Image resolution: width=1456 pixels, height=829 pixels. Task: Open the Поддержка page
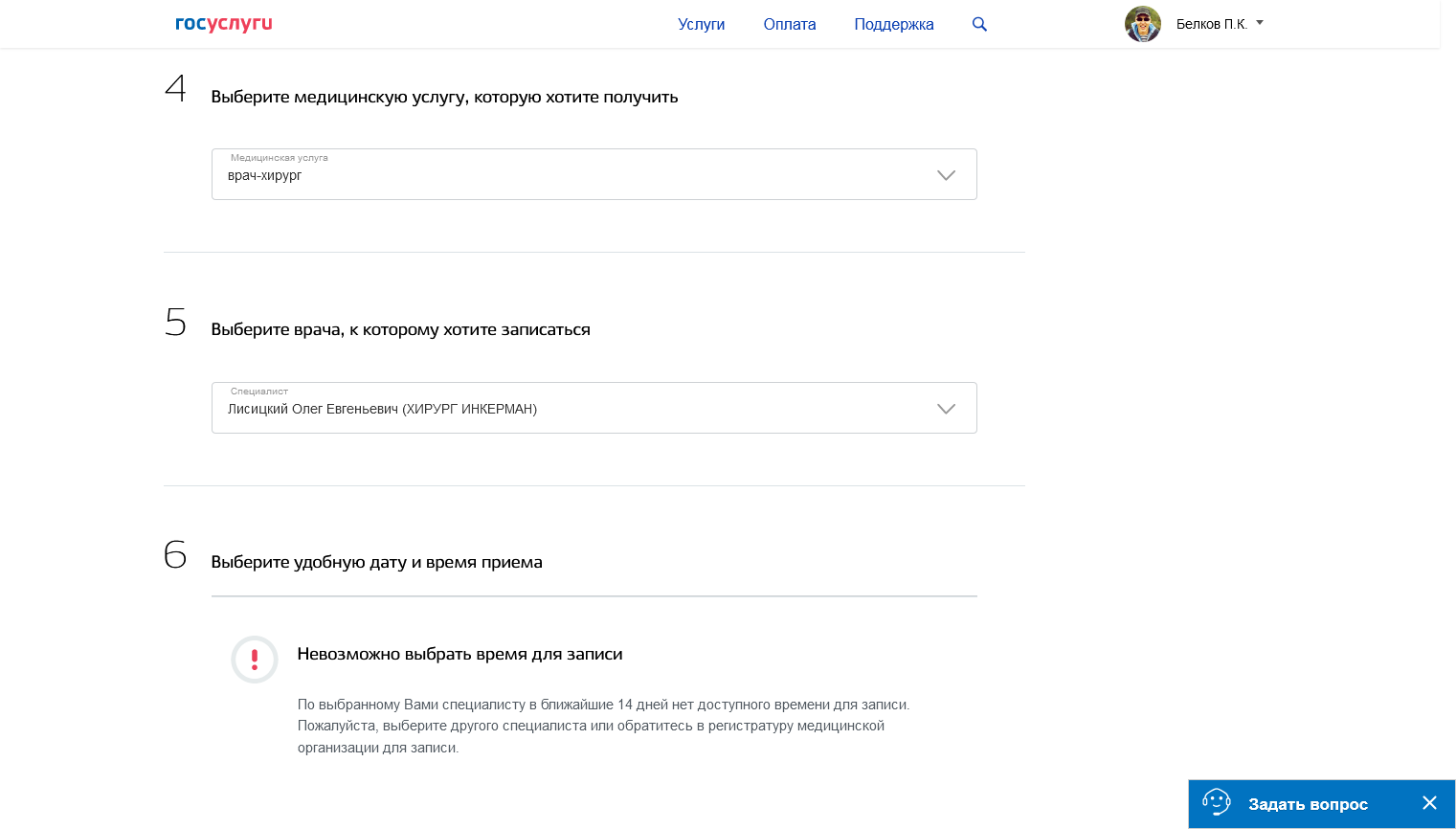coord(893,25)
